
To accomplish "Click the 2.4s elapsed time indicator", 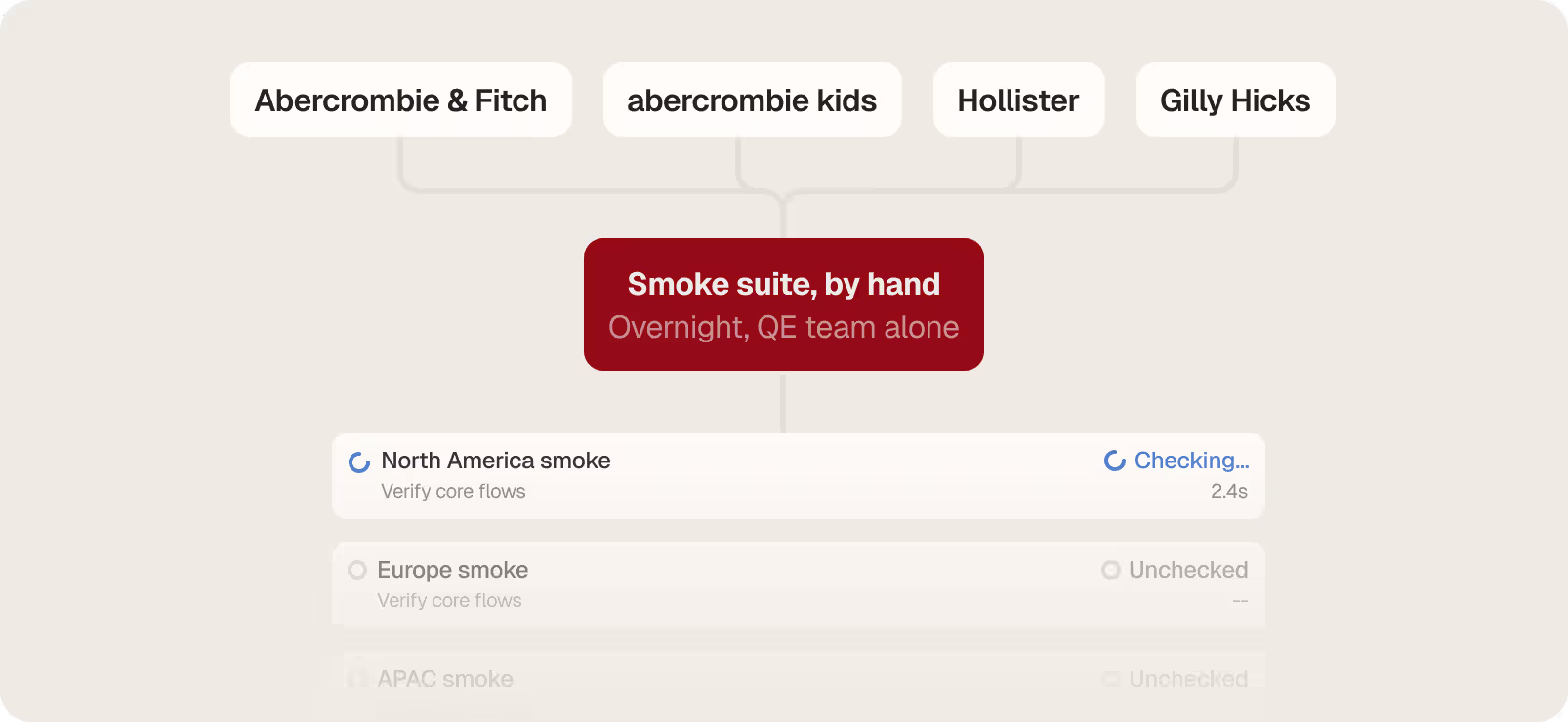I will coord(1229,491).
